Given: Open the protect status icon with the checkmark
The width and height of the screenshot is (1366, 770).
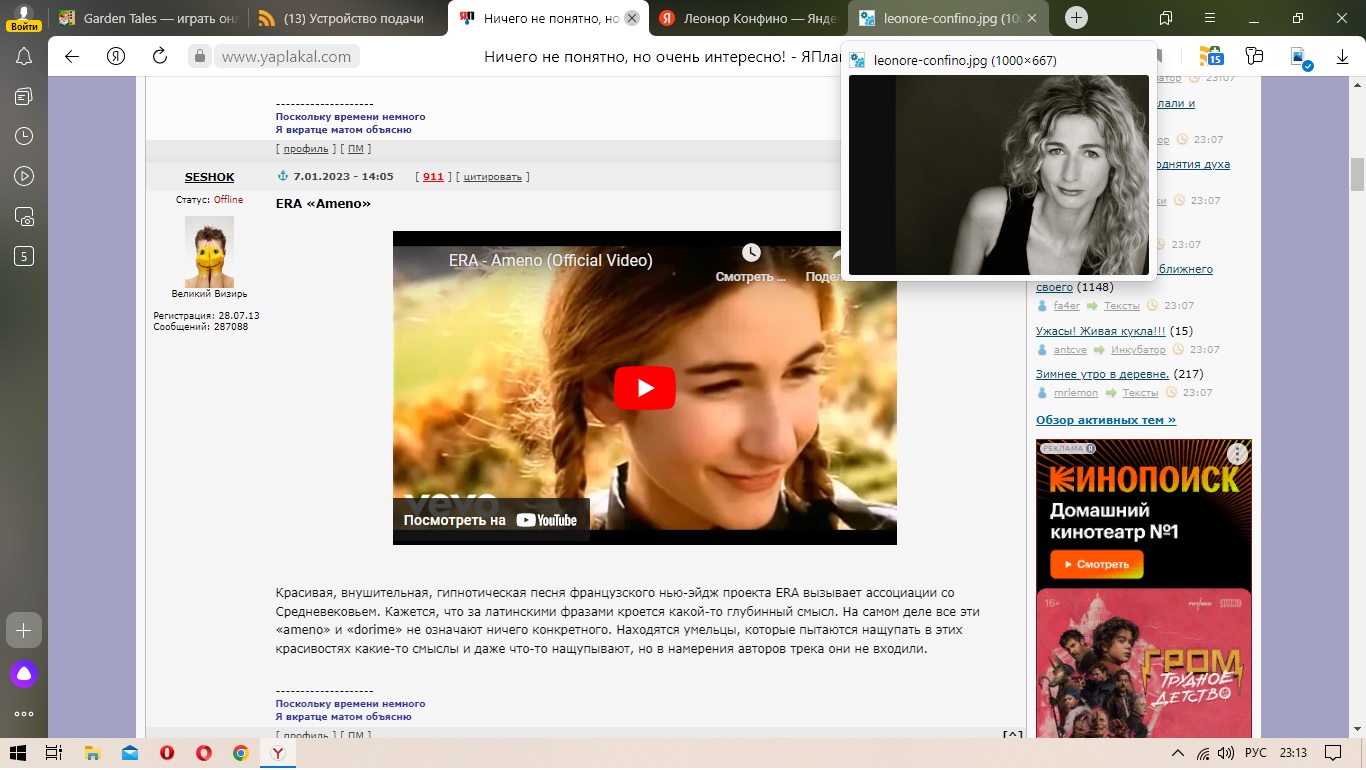Looking at the screenshot, I should [1300, 58].
